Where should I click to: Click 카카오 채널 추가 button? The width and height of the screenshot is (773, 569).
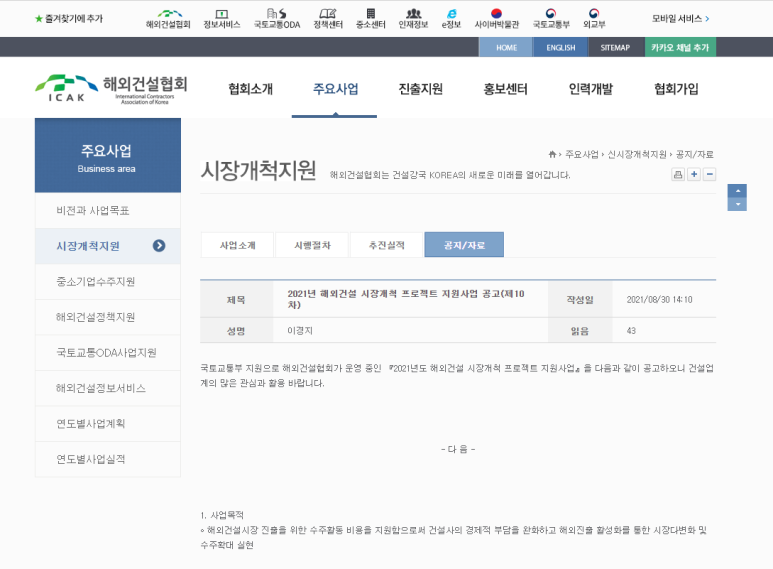click(x=680, y=47)
